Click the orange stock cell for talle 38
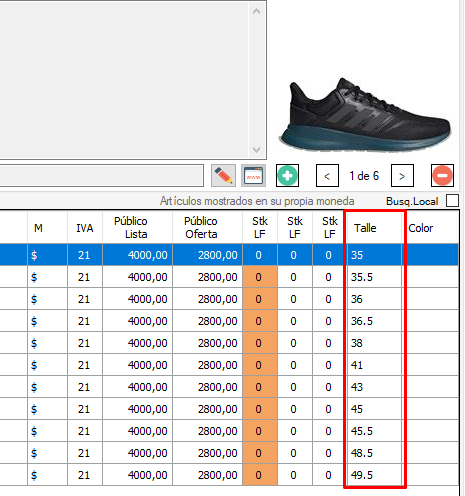 260,343
